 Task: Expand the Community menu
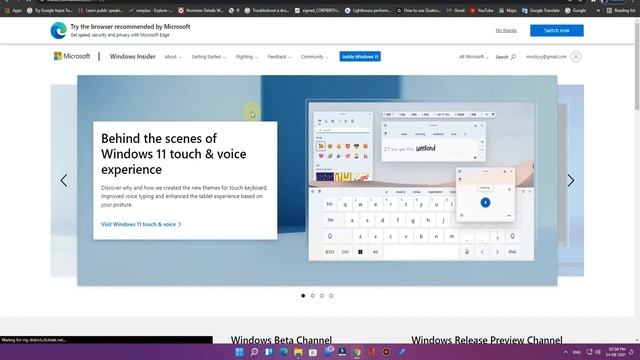click(x=314, y=57)
